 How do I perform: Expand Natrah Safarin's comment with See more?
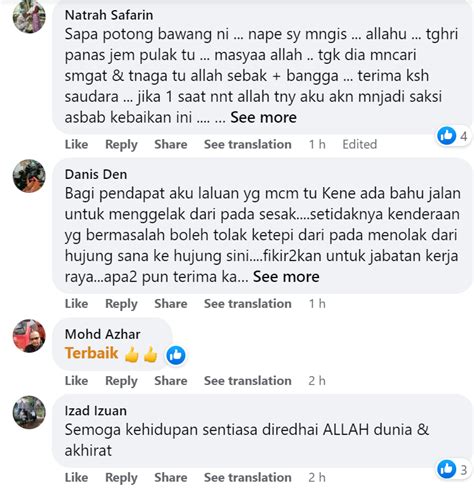coord(263,117)
